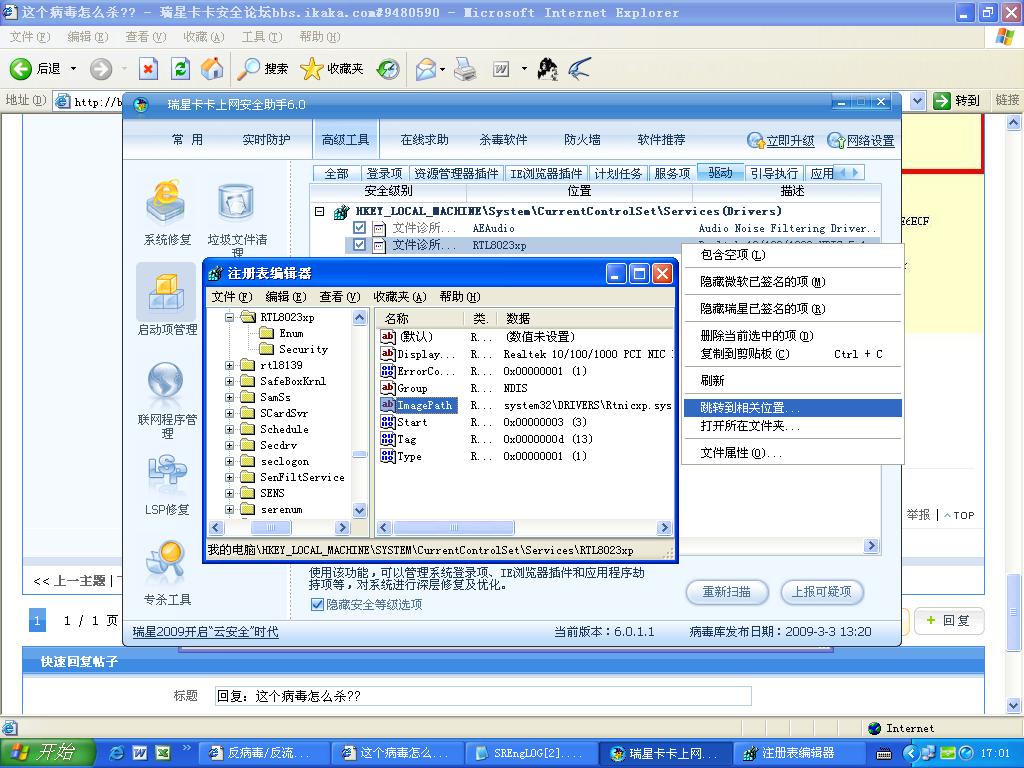Screen dimensions: 1024x768
Task: Click 回复 reply button on forum page
Action: 948,620
